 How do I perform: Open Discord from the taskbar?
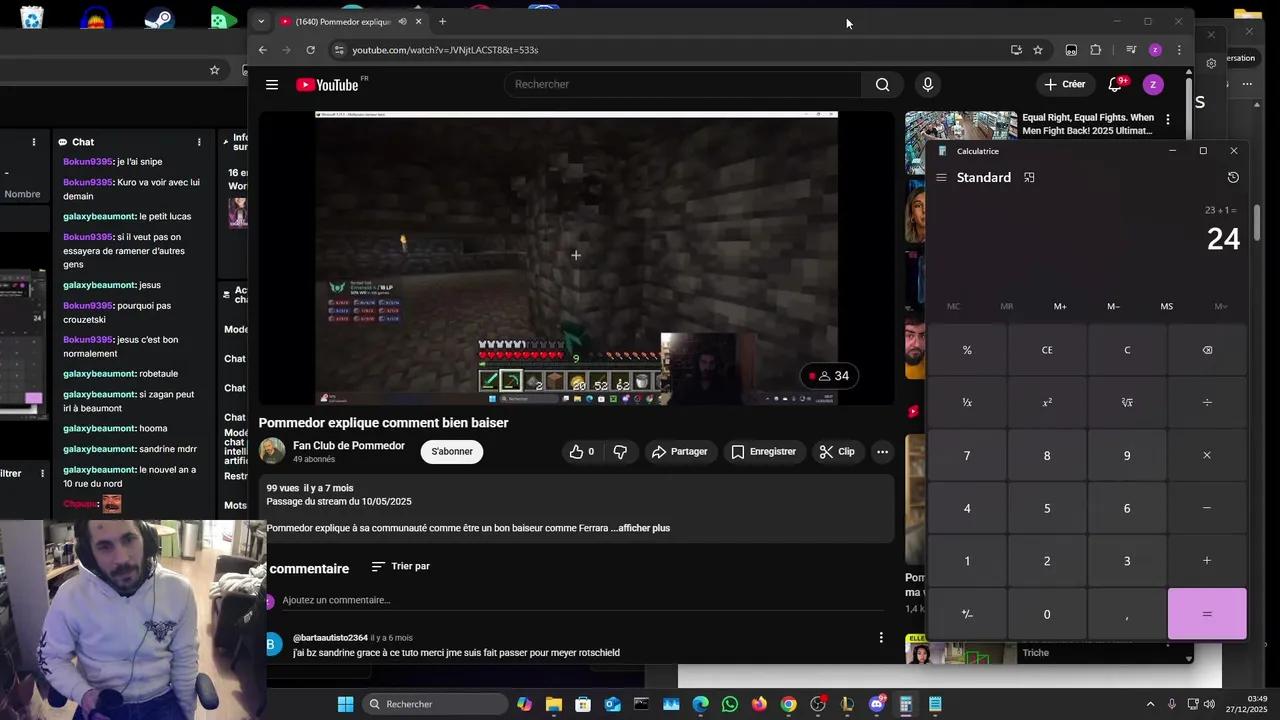click(x=877, y=704)
